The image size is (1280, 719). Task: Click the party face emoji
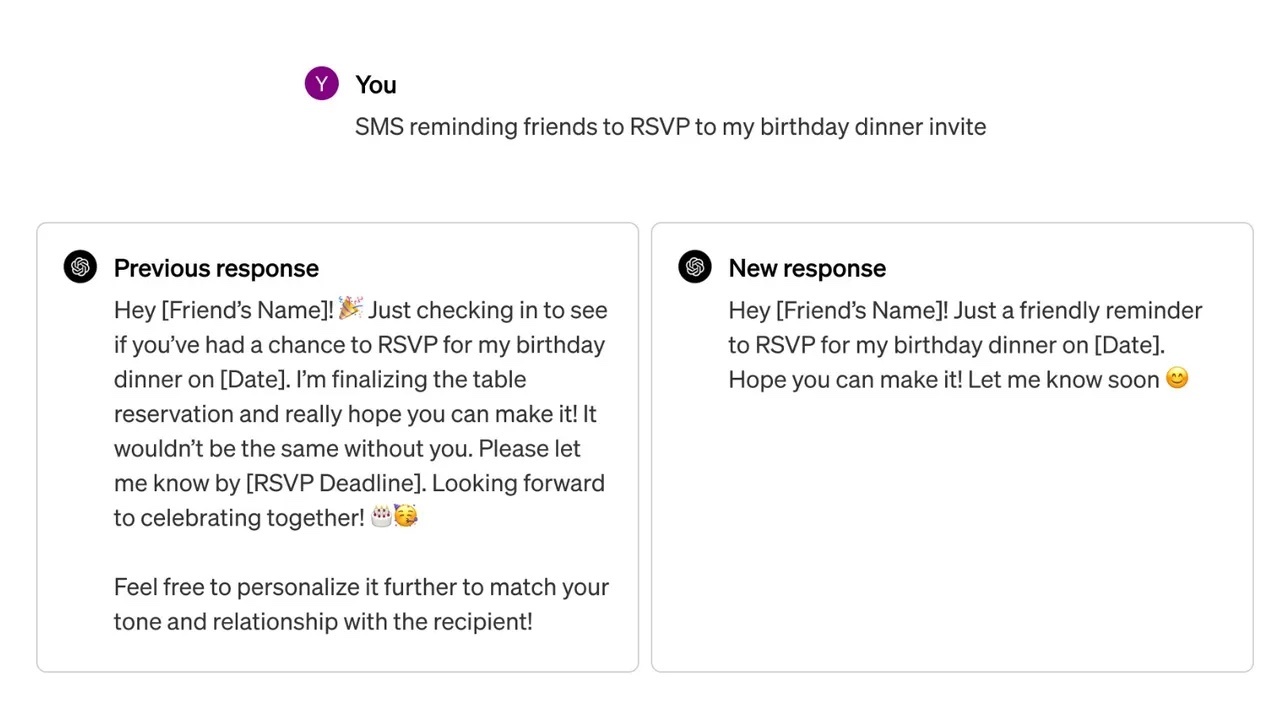tap(405, 517)
